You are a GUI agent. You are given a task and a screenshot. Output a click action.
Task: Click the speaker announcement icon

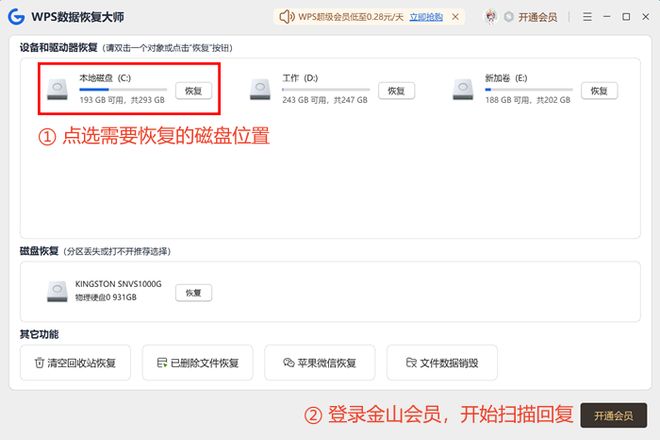click(287, 17)
